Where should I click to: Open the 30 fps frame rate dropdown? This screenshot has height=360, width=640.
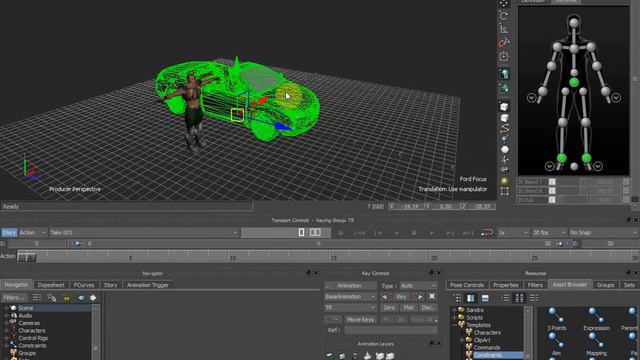click(x=549, y=233)
